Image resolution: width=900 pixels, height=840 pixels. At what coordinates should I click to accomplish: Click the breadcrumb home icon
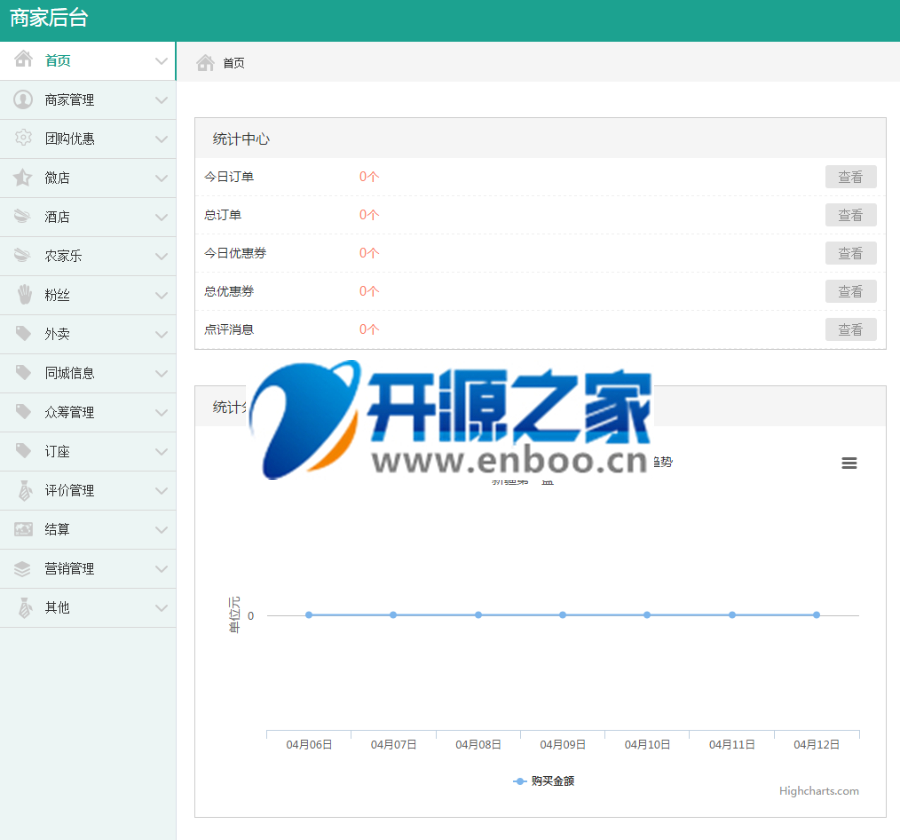click(x=205, y=63)
